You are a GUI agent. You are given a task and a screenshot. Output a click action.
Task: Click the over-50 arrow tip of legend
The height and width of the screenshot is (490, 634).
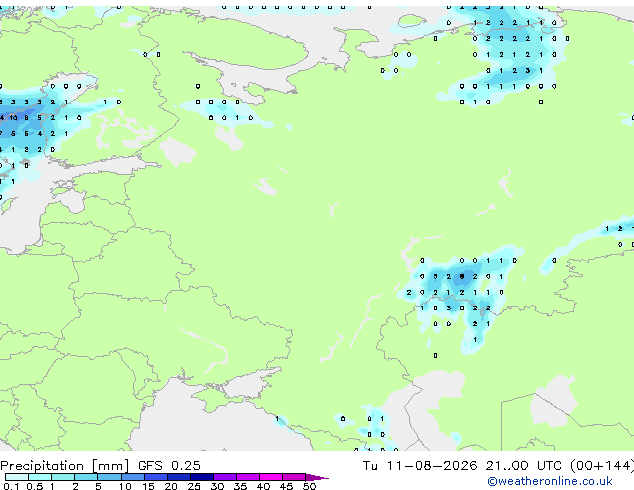(317, 478)
